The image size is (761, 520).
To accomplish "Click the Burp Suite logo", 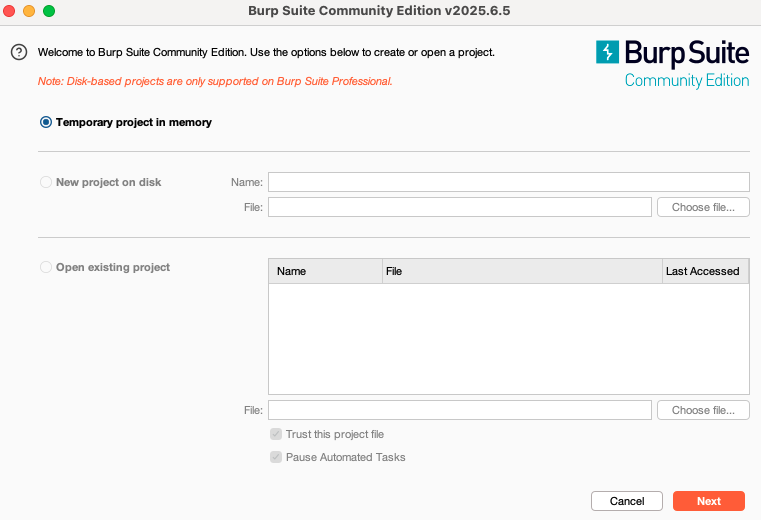I will [x=672, y=64].
